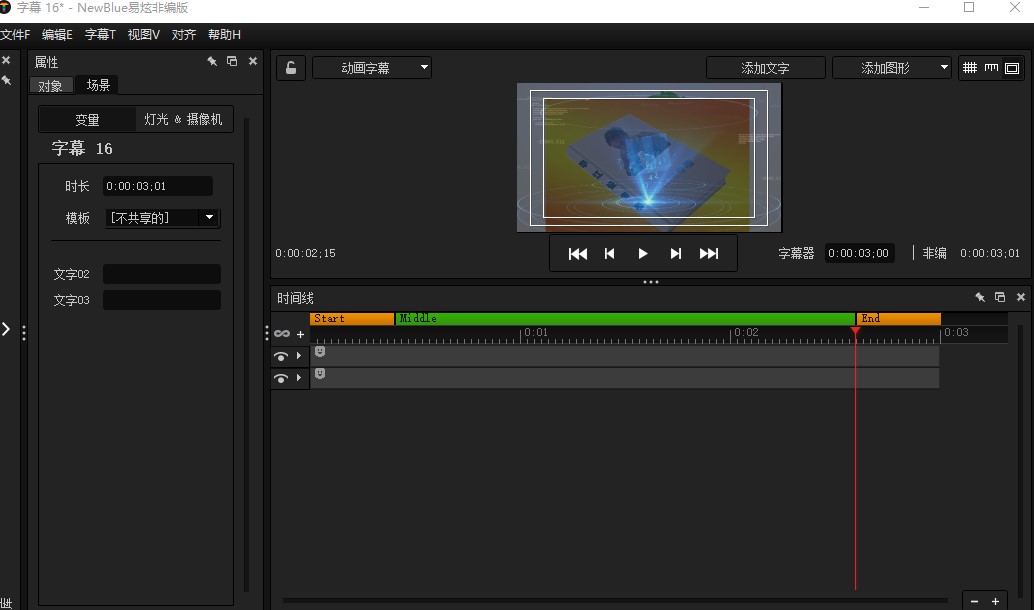The height and width of the screenshot is (610, 1034).
Task: Switch to the 对象 tab
Action: [51, 86]
